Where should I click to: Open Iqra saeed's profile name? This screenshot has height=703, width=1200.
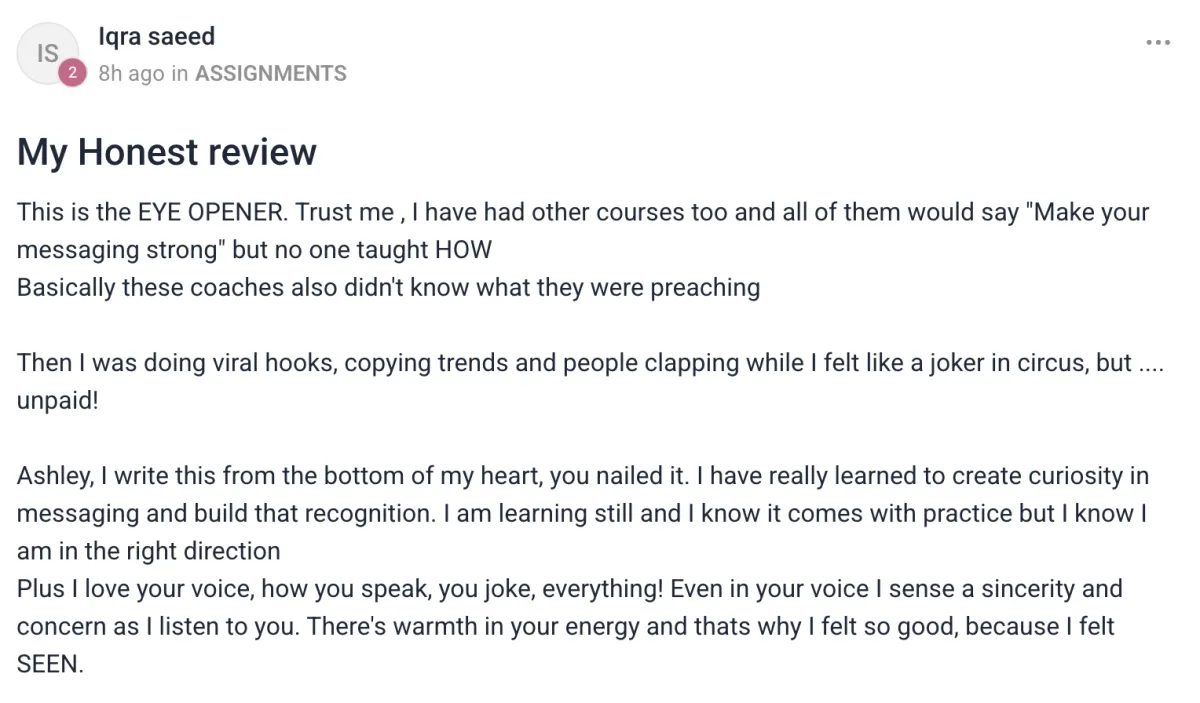pyautogui.click(x=157, y=37)
